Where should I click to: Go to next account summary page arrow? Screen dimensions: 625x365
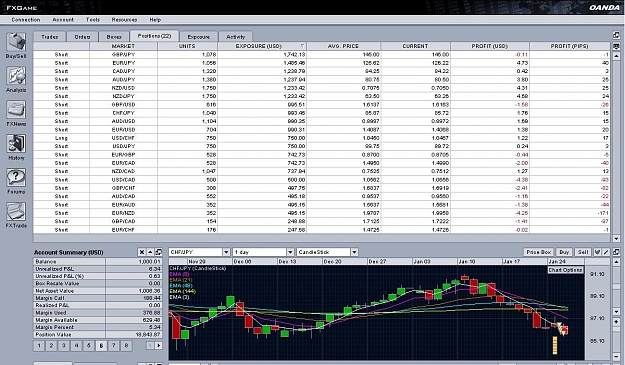coord(159,345)
